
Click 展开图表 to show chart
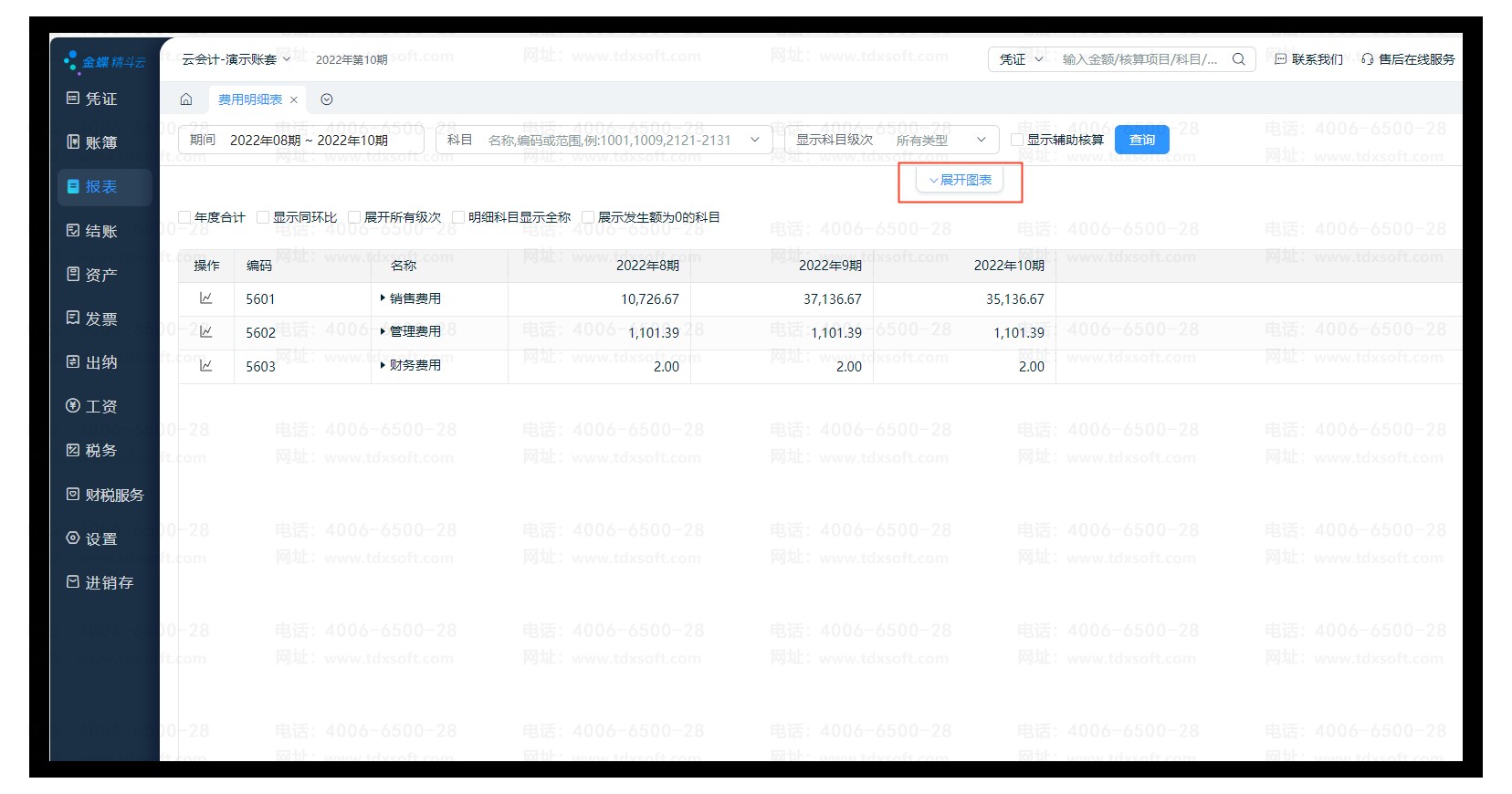(x=960, y=180)
